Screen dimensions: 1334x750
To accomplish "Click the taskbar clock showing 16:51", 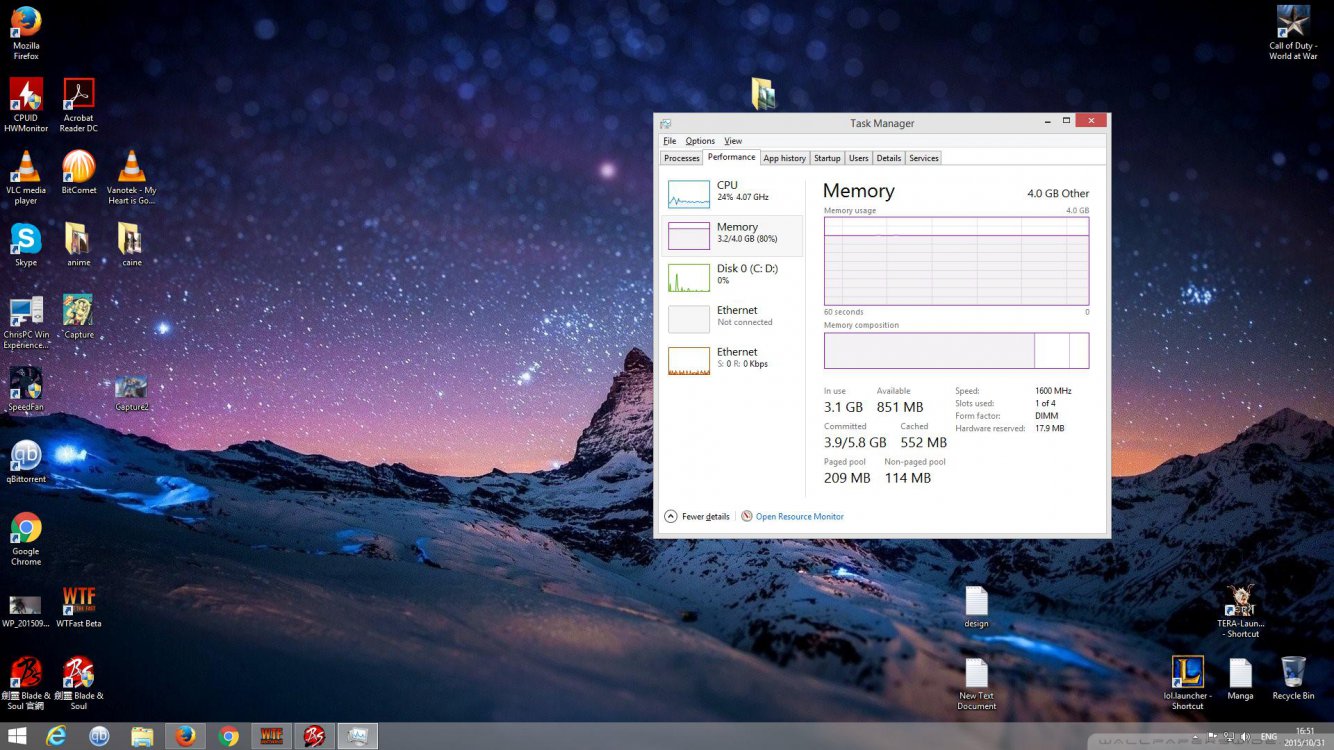I will pyautogui.click(x=1305, y=736).
